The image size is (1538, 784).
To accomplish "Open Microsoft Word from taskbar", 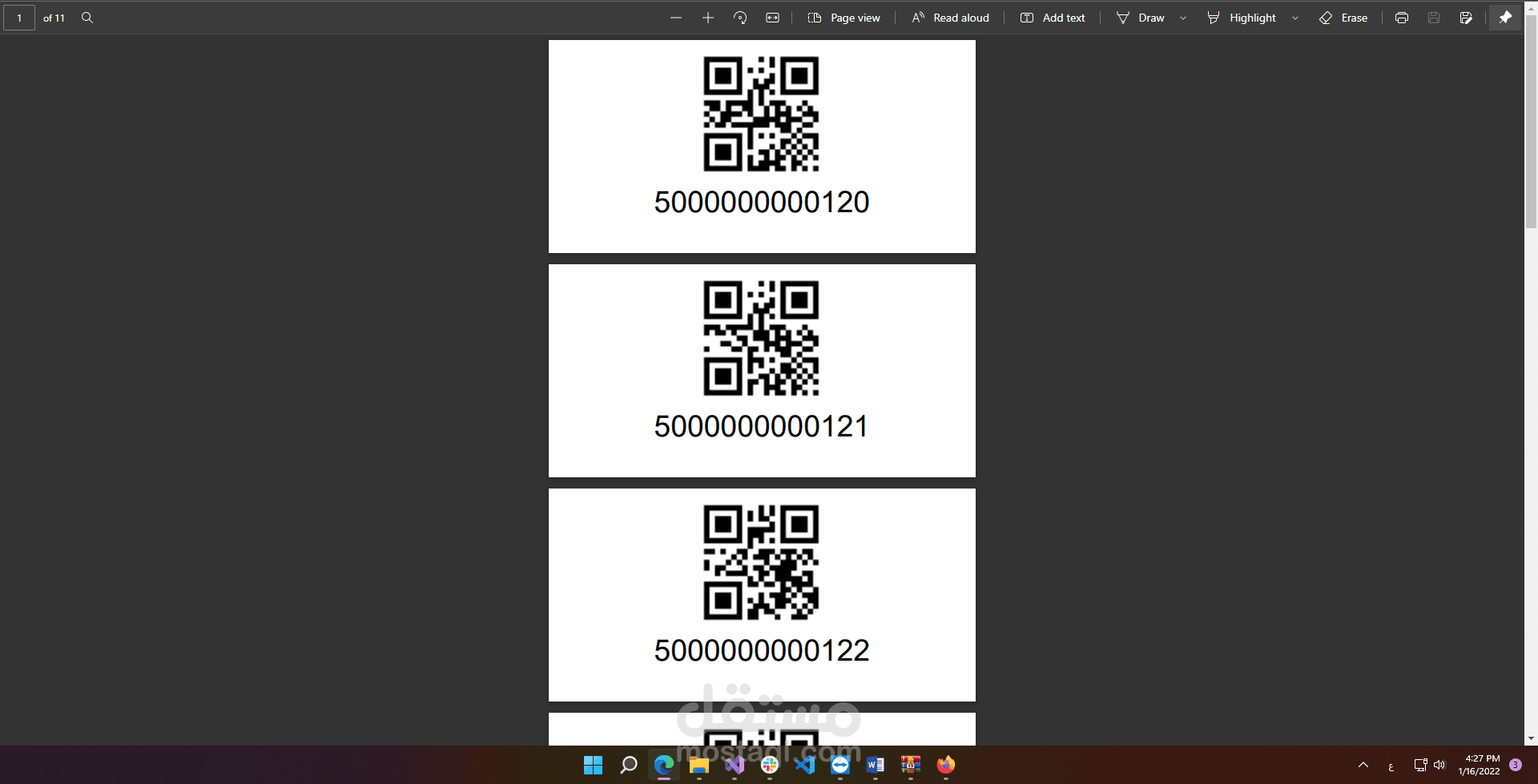I will pyautogui.click(x=876, y=766).
